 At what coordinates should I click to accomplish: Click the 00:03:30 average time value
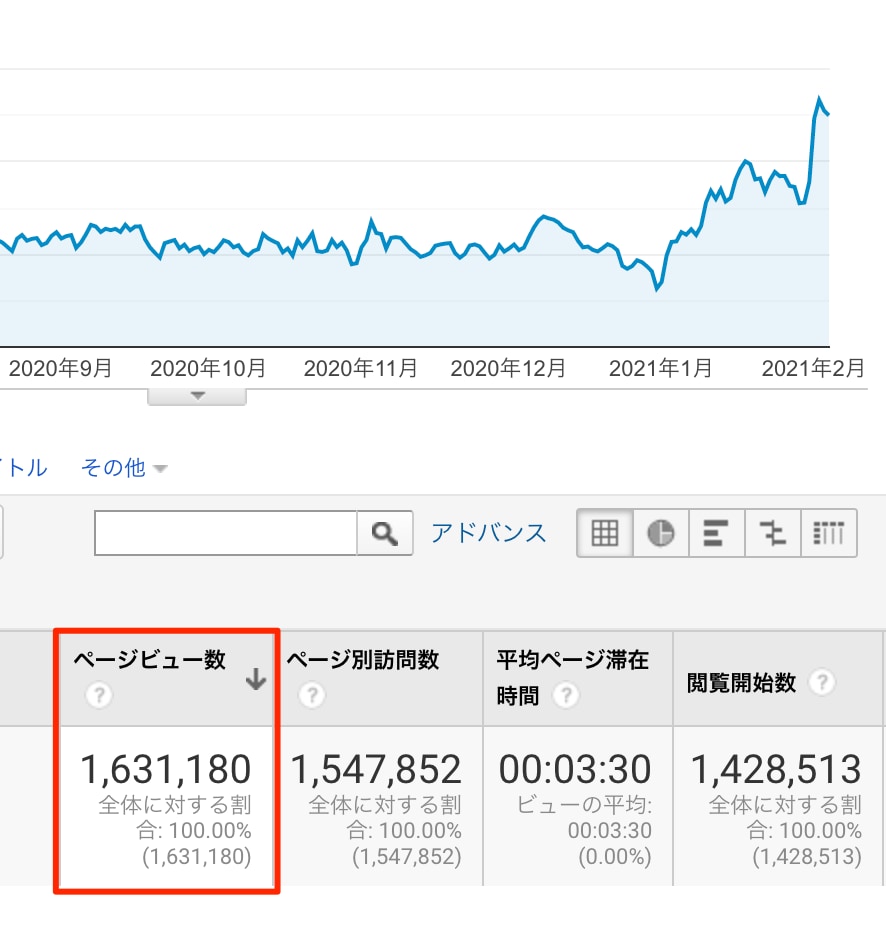[575, 769]
